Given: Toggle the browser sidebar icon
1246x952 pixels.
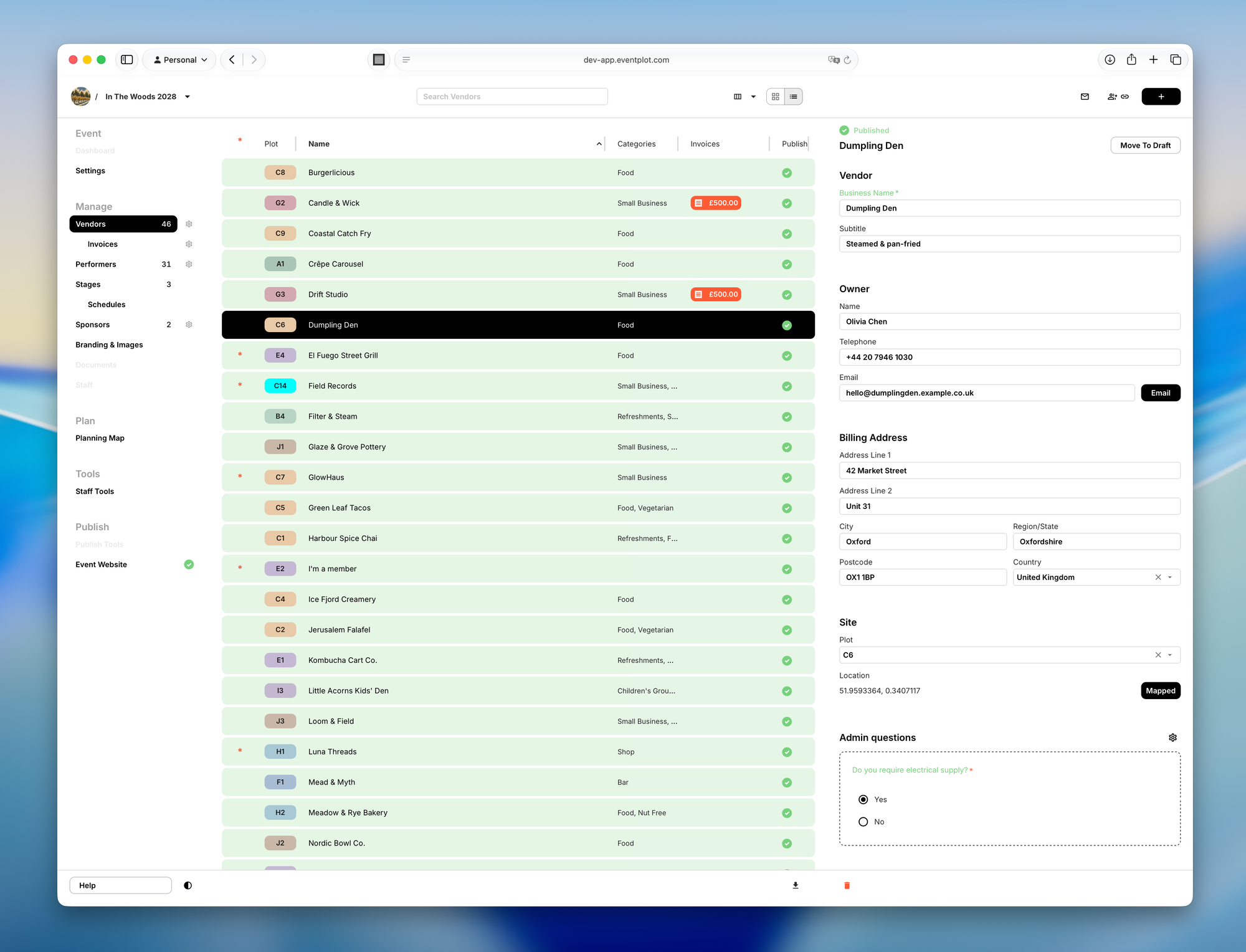Looking at the screenshot, I should click(x=127, y=60).
